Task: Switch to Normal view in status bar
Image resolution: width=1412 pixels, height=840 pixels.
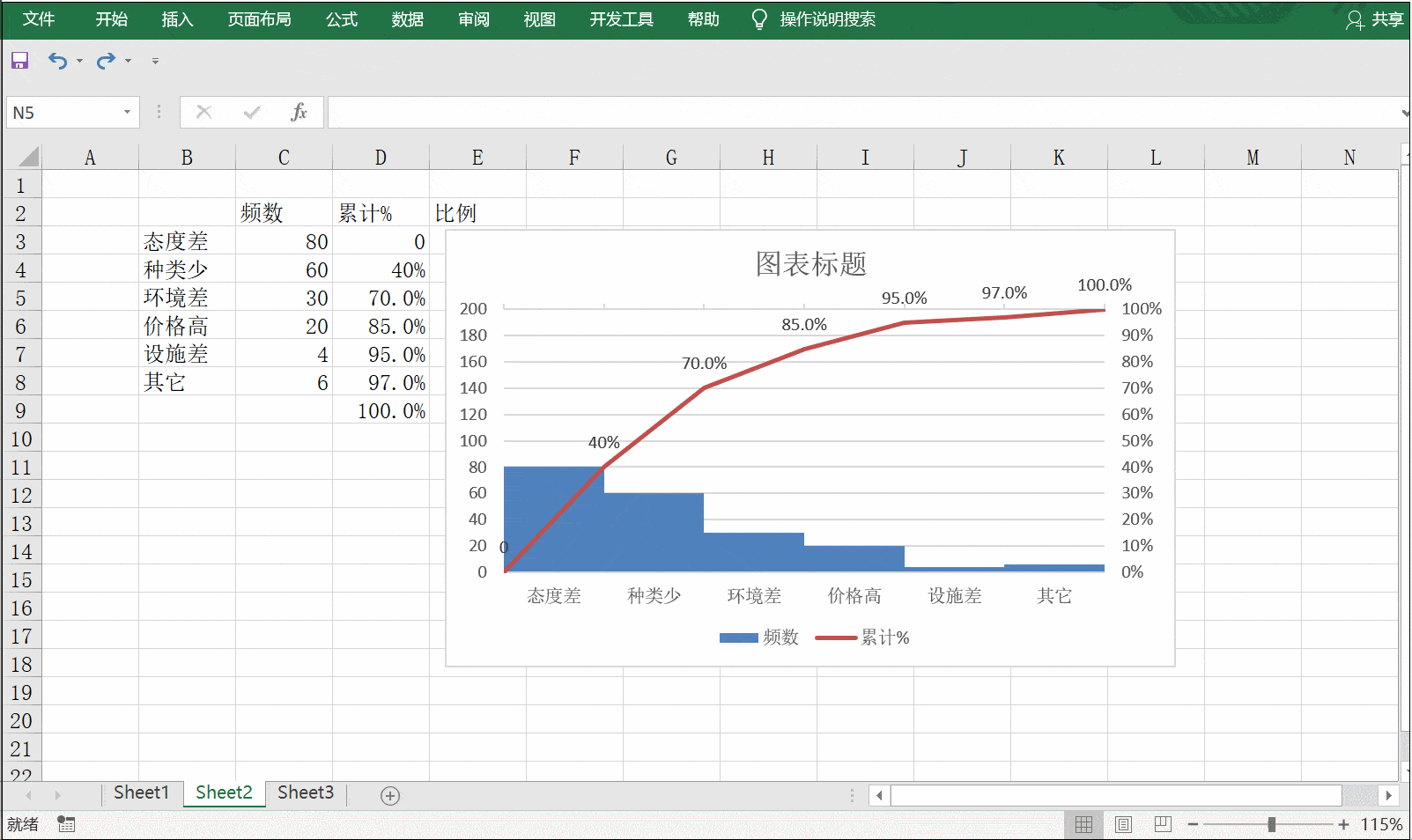Action: point(1083,824)
